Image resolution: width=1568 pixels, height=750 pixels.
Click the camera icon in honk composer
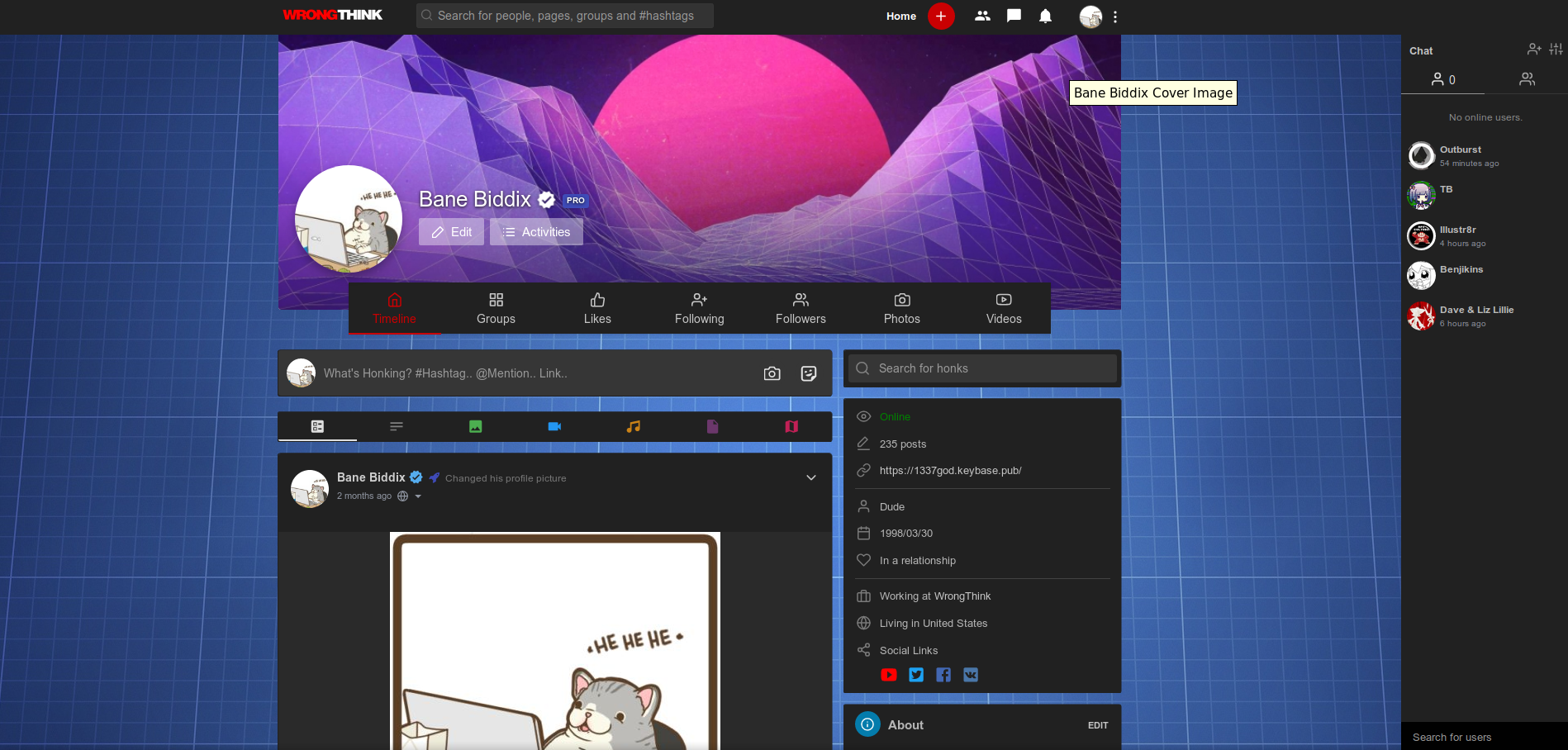tap(772, 373)
